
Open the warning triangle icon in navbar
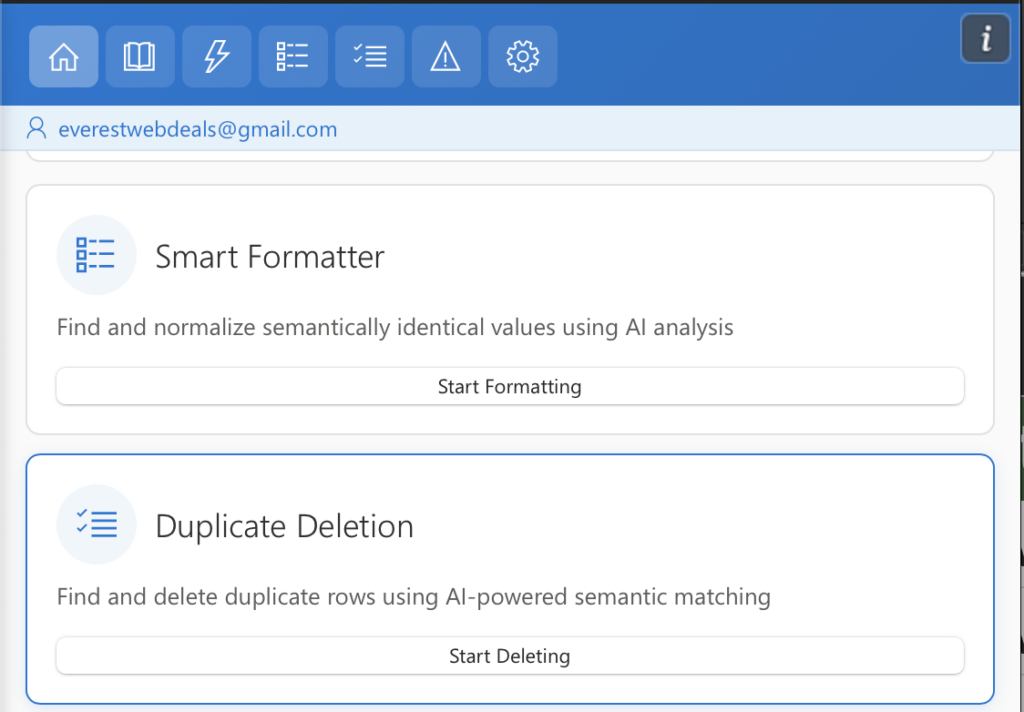coord(446,57)
